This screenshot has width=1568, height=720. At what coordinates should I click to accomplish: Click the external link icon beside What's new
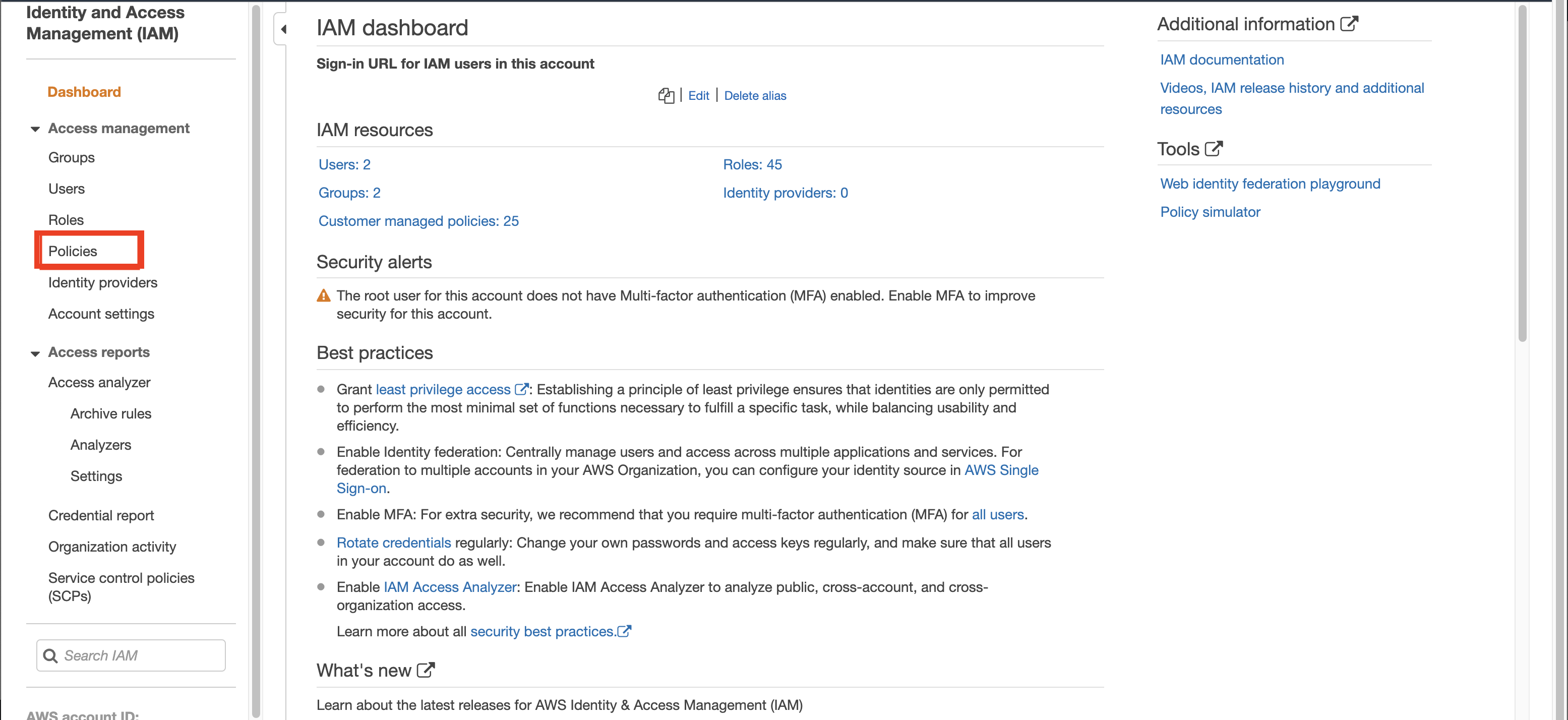pyautogui.click(x=426, y=670)
